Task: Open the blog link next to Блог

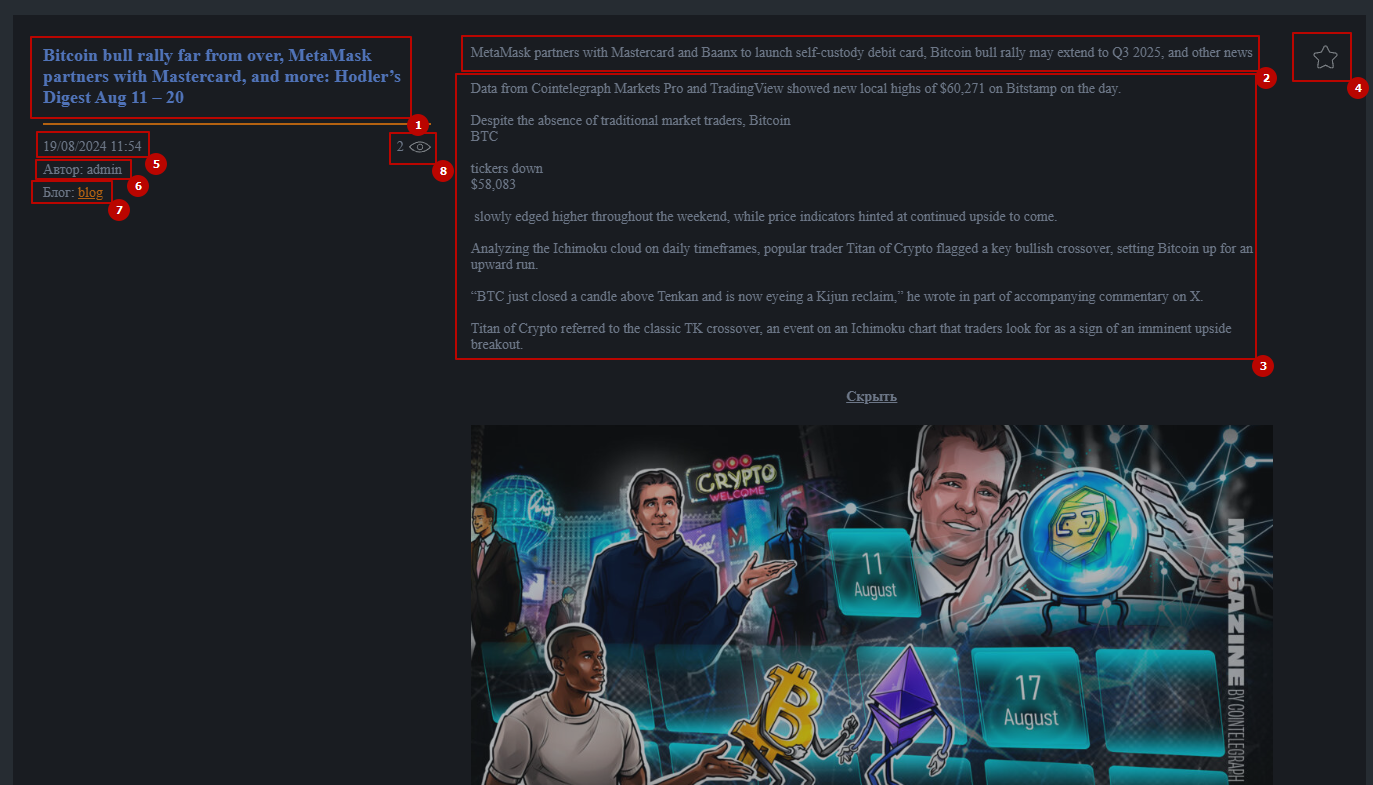Action: (x=90, y=192)
